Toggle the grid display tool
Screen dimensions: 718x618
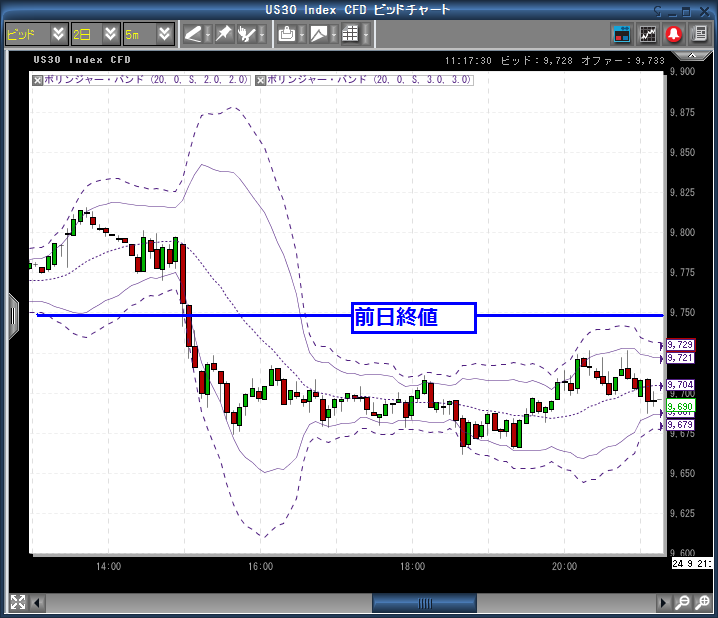tap(349, 33)
